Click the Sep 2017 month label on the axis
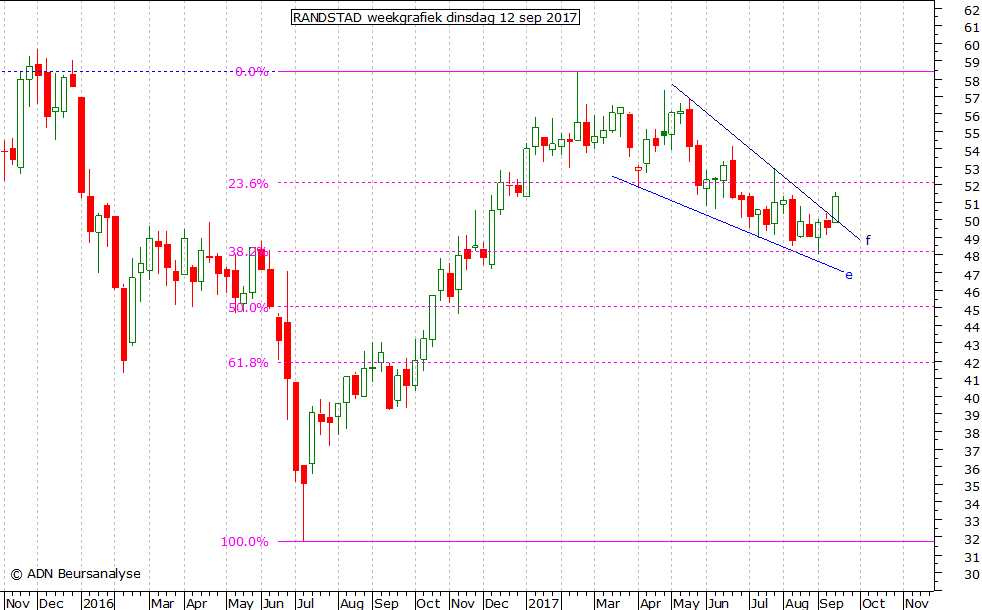 (832, 603)
